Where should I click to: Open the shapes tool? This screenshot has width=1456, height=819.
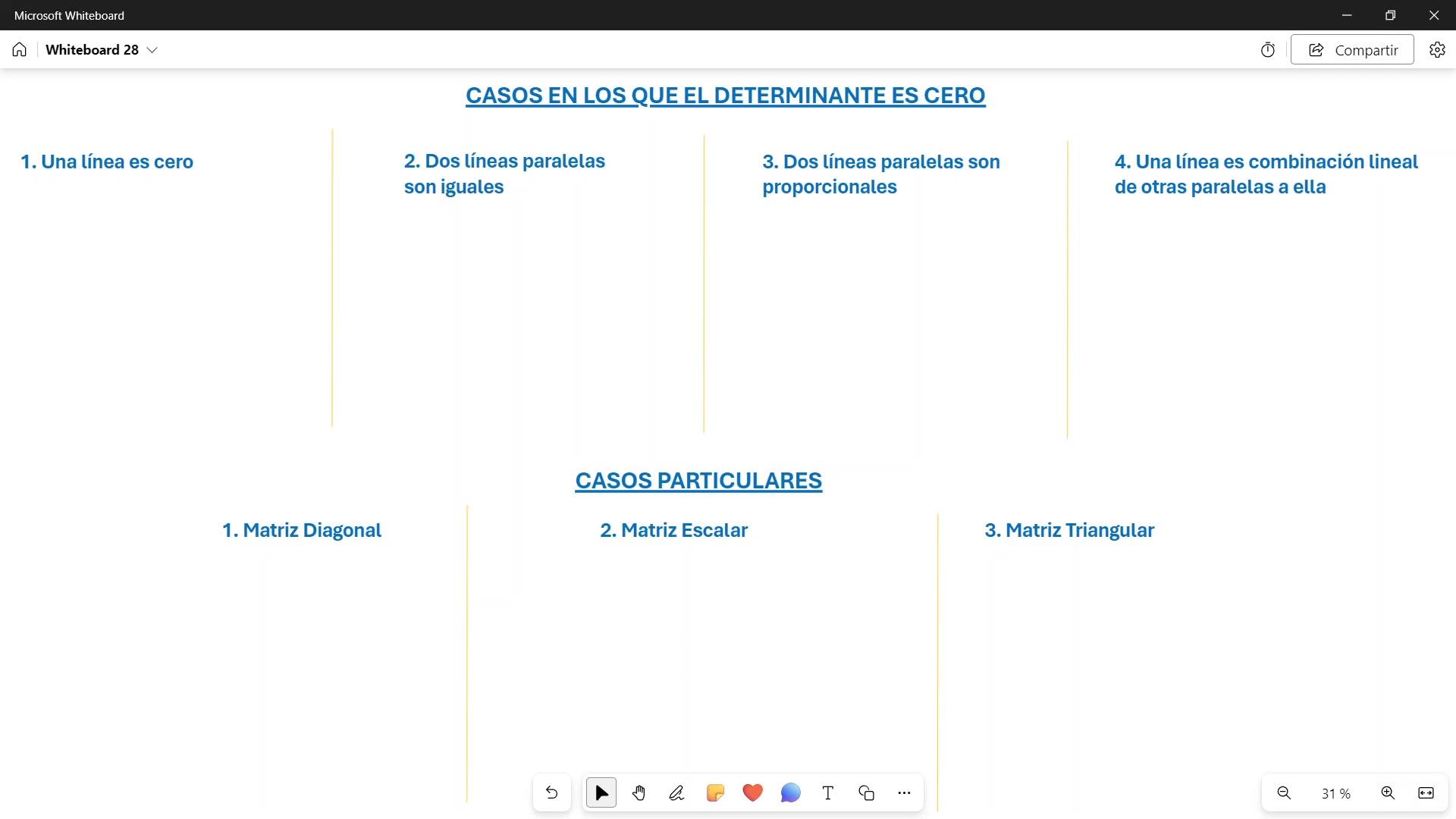pyautogui.click(x=866, y=793)
